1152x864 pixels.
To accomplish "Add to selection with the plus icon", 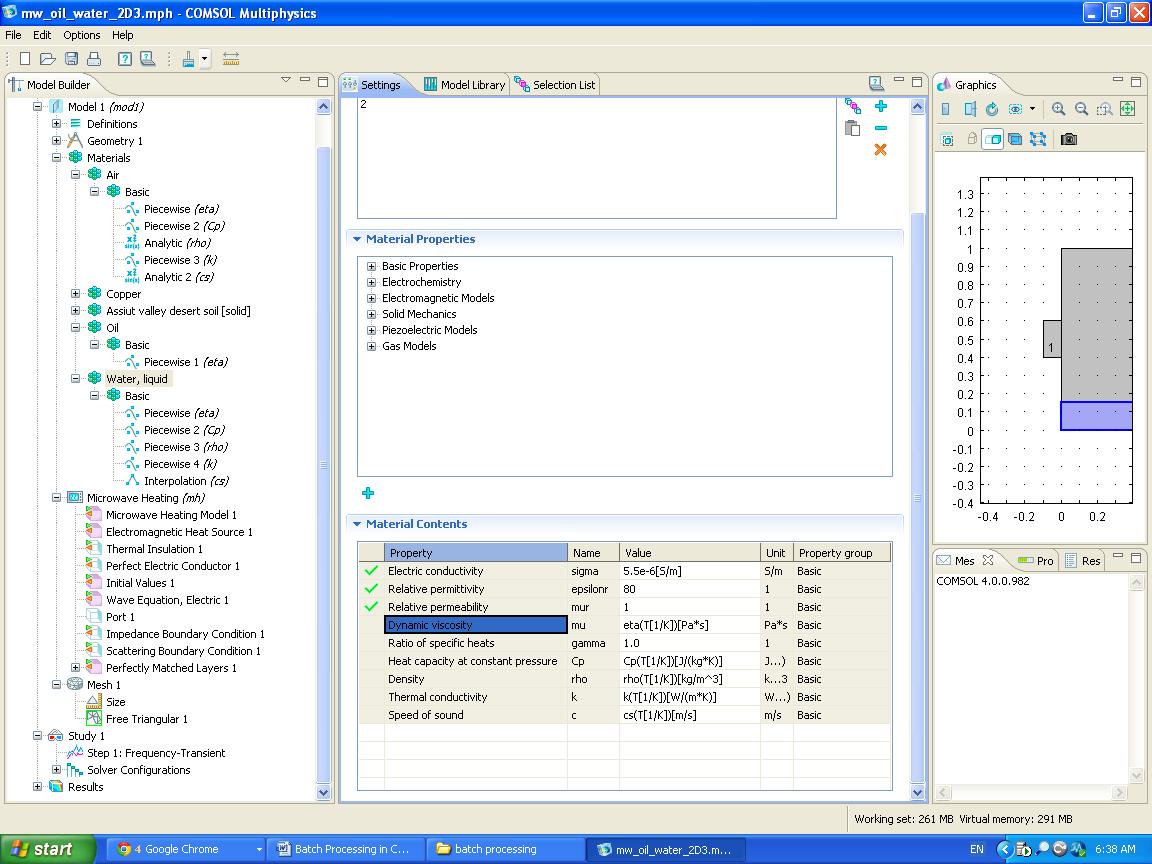I will (881, 107).
